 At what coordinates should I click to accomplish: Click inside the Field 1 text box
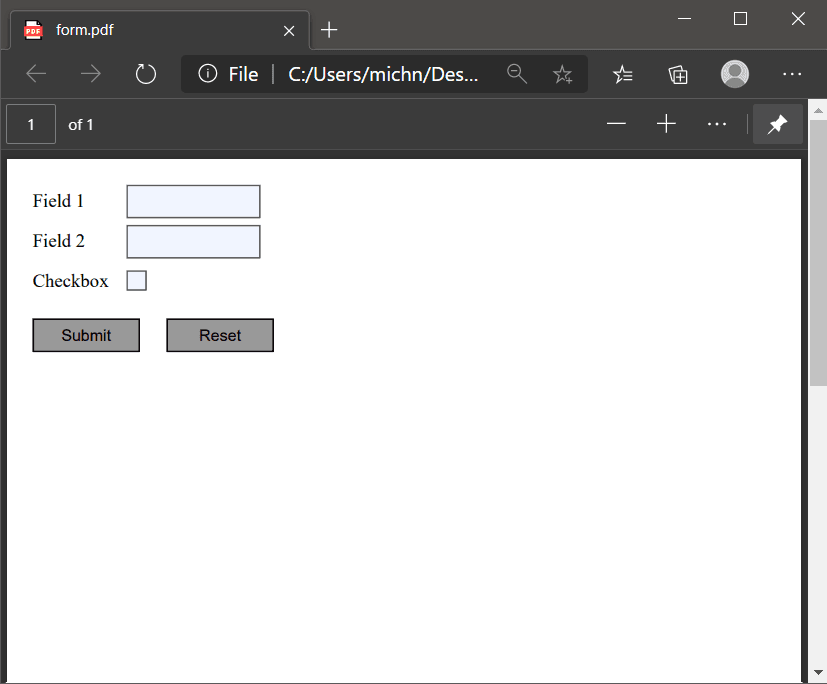(x=193, y=201)
